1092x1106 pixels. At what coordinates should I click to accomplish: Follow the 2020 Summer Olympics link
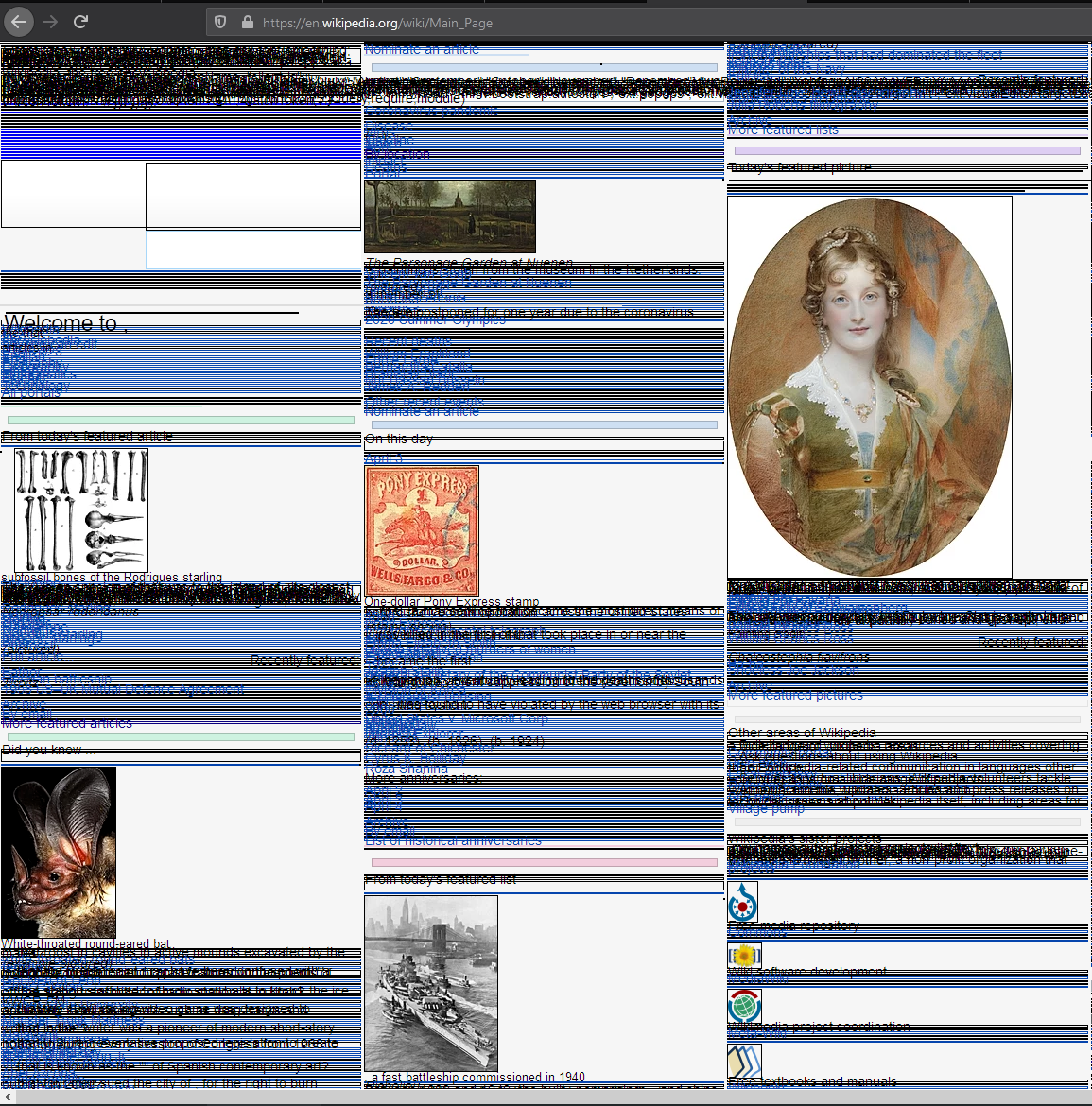(x=435, y=320)
